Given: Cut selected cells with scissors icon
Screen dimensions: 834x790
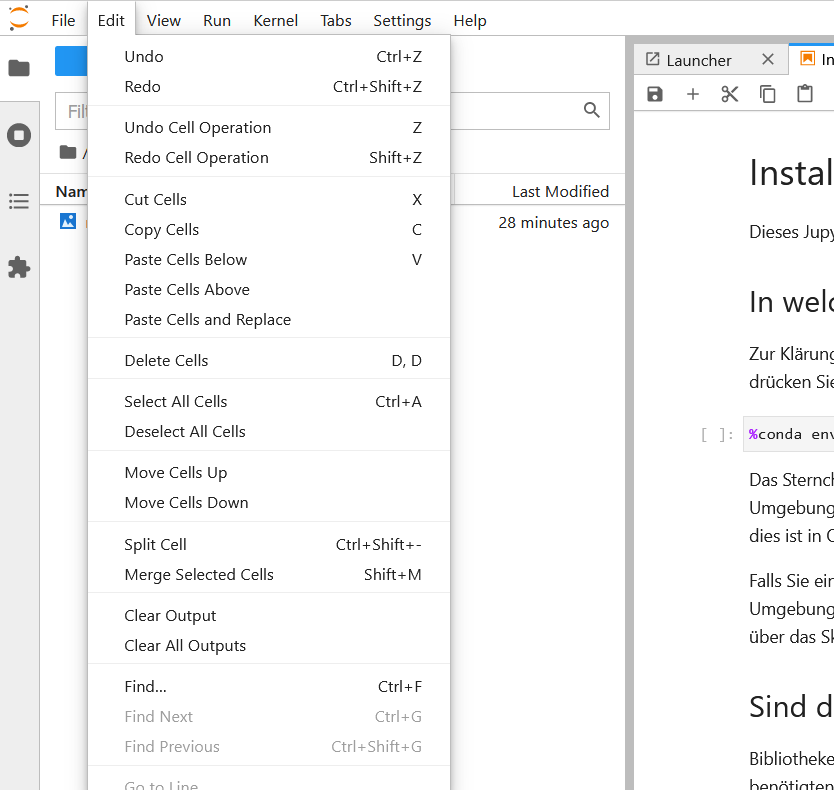Looking at the screenshot, I should pyautogui.click(x=730, y=94).
